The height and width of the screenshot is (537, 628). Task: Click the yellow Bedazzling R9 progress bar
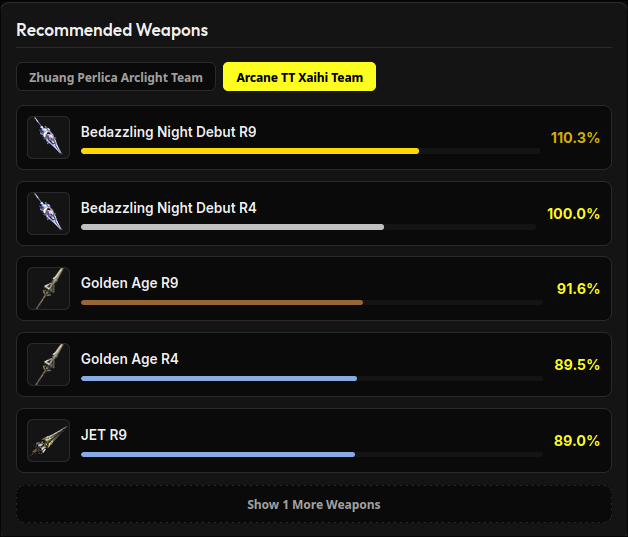[x=250, y=151]
